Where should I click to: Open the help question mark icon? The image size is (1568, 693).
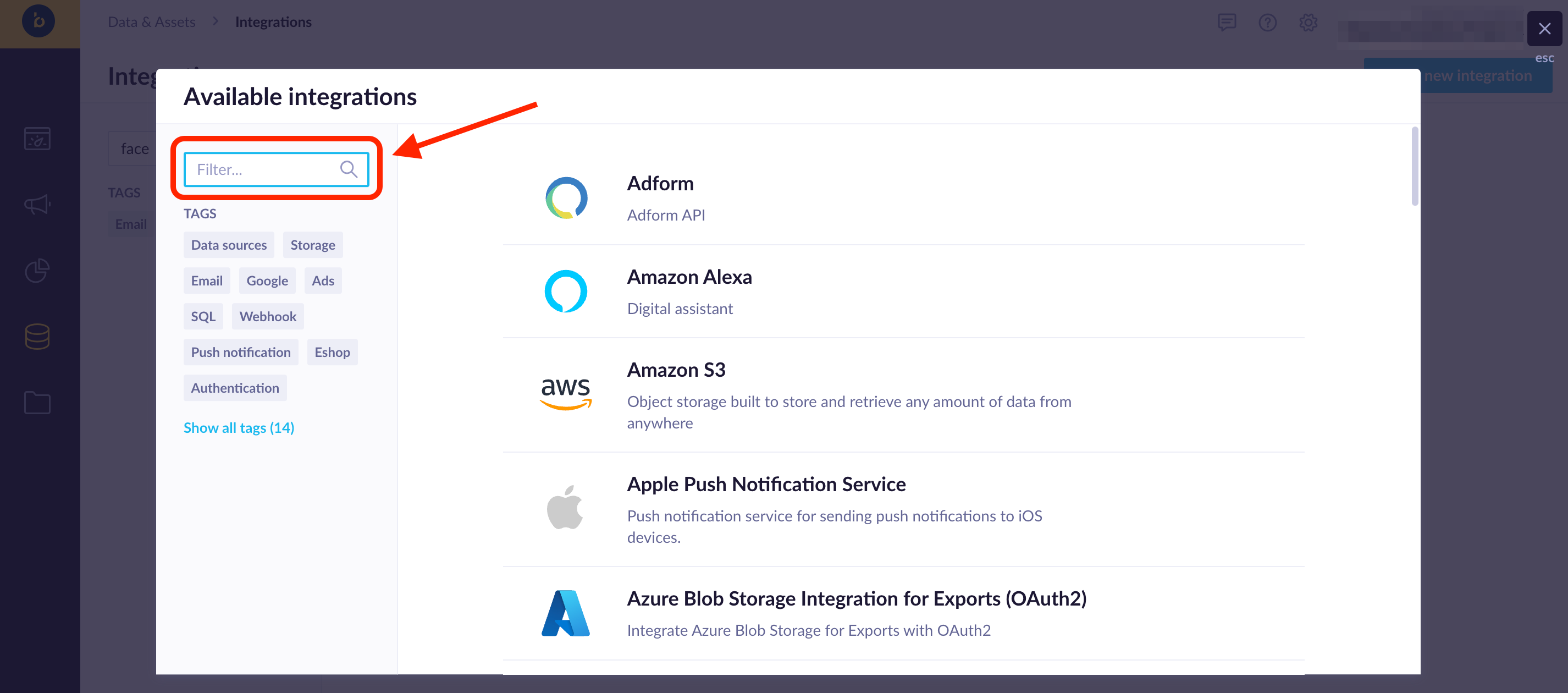(x=1267, y=23)
